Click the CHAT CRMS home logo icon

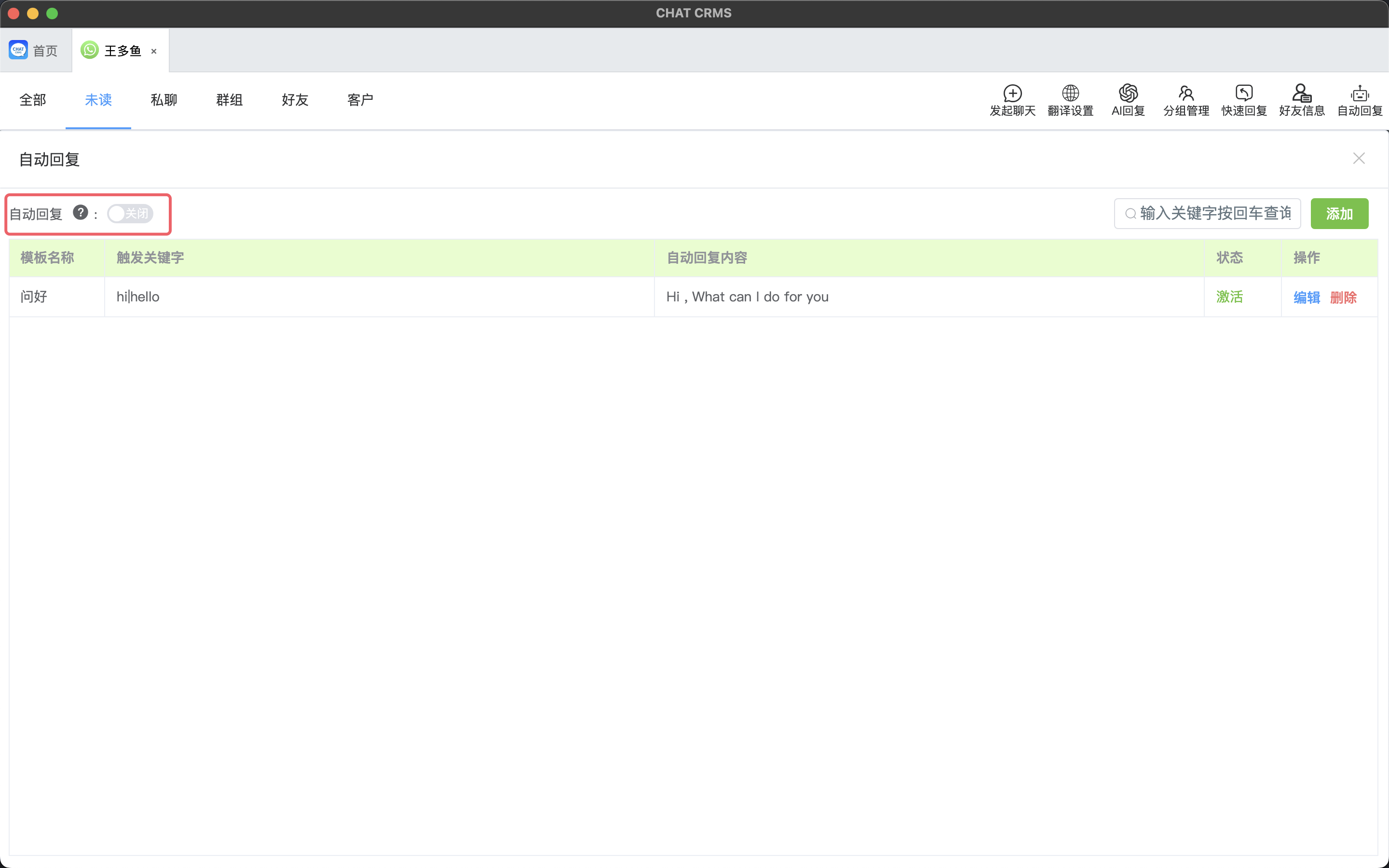point(18,50)
